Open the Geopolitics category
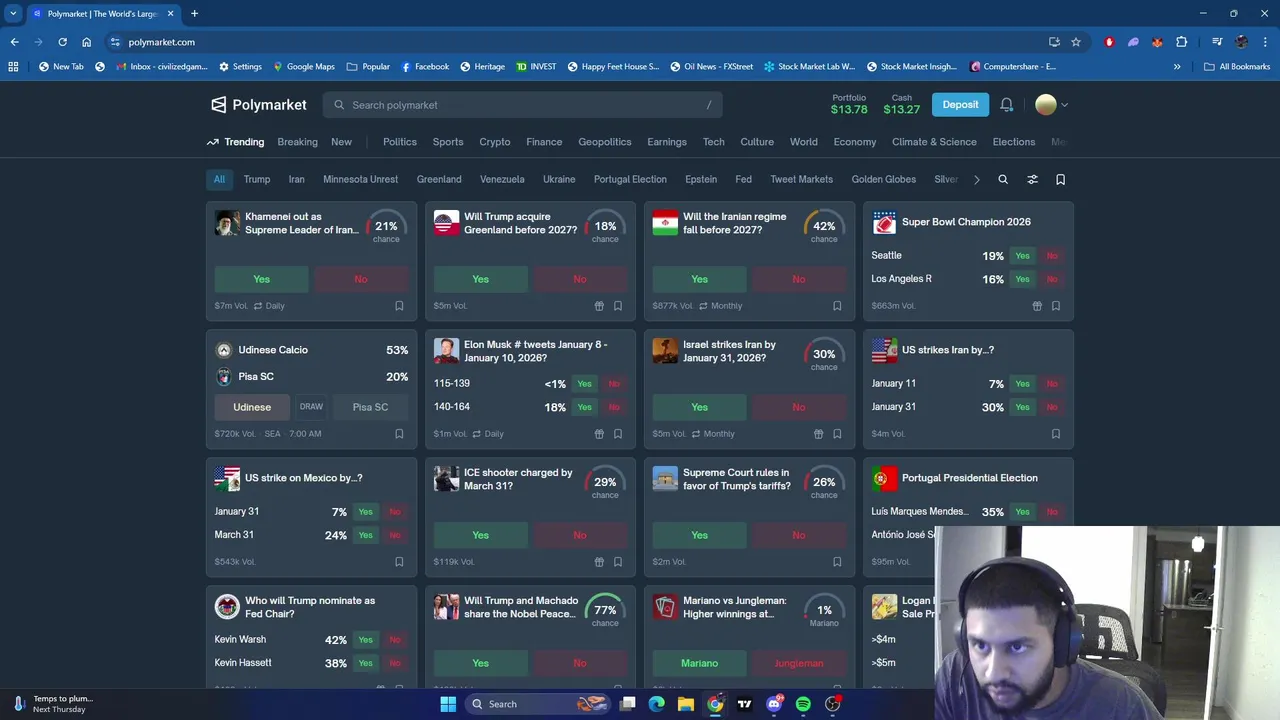 [605, 142]
